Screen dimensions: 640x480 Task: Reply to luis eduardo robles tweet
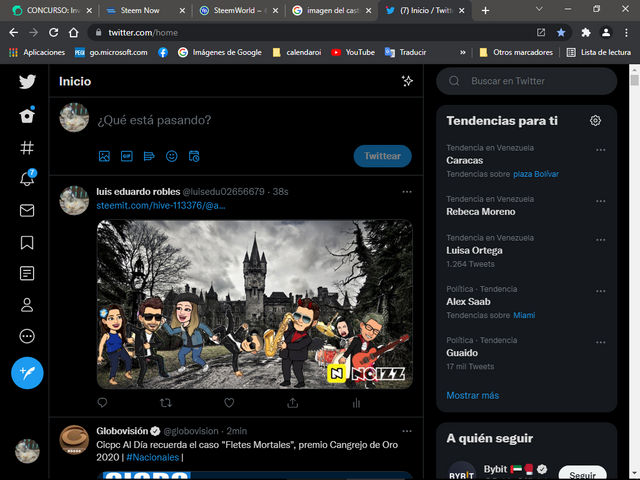pyautogui.click(x=102, y=403)
